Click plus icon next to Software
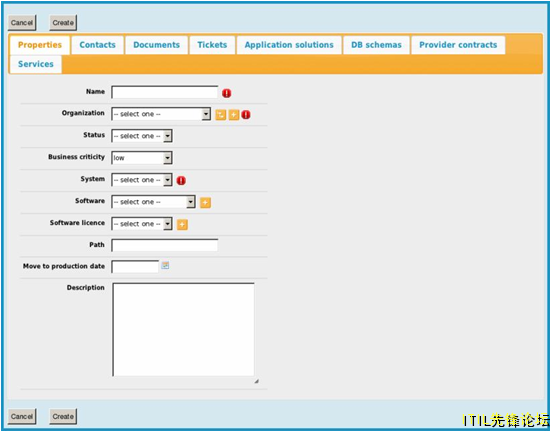 (205, 202)
